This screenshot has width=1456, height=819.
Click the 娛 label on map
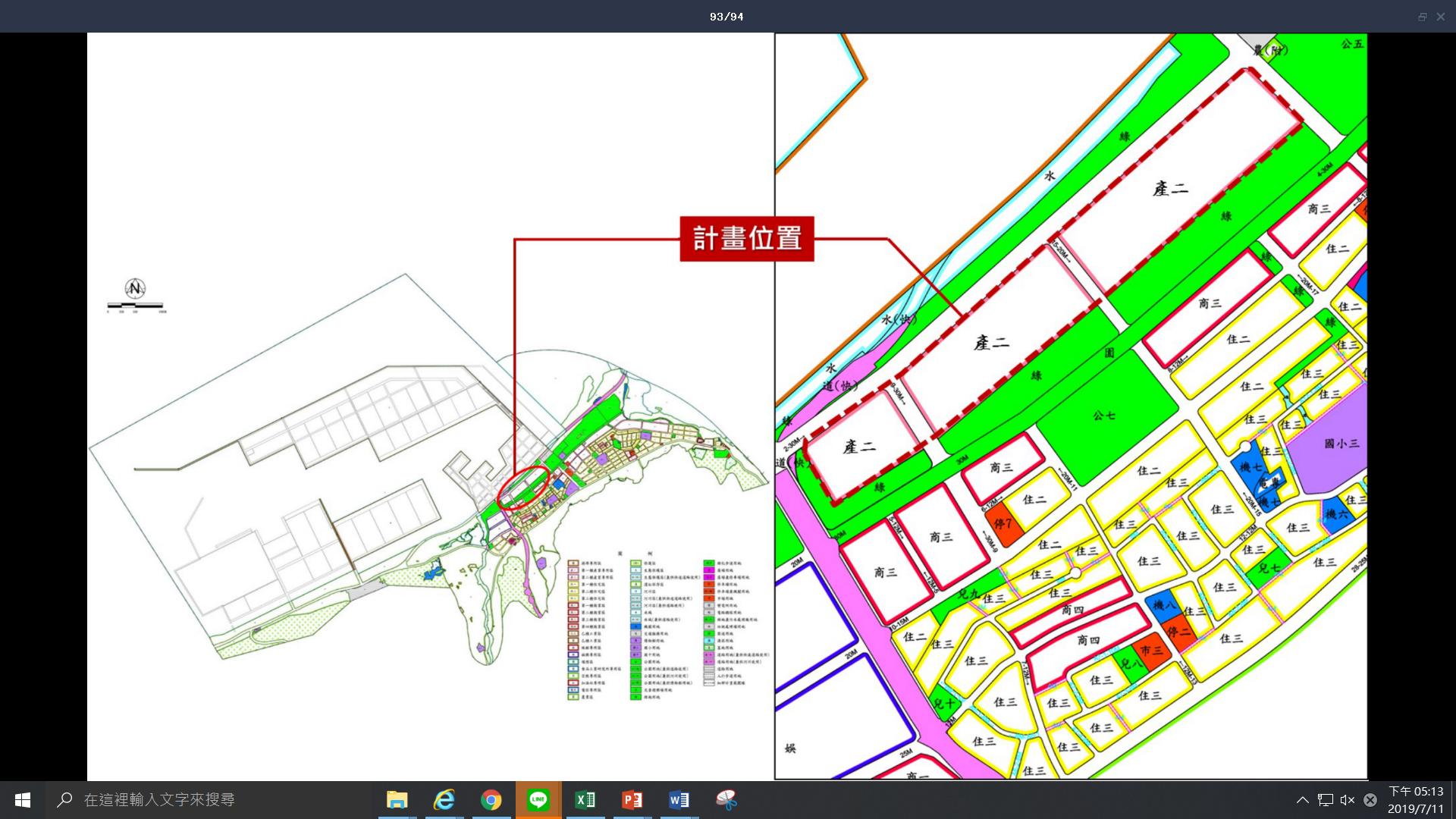(790, 748)
